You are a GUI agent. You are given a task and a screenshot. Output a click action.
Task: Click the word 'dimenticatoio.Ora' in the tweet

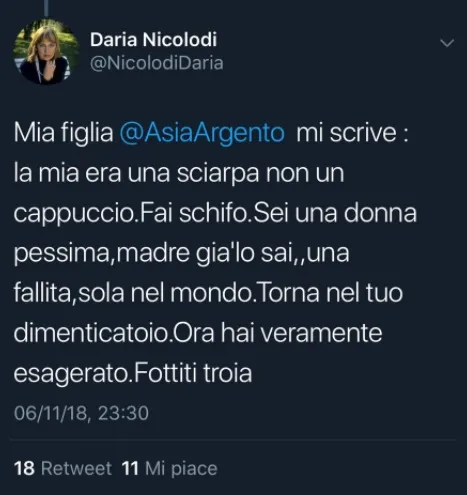click(x=114, y=333)
